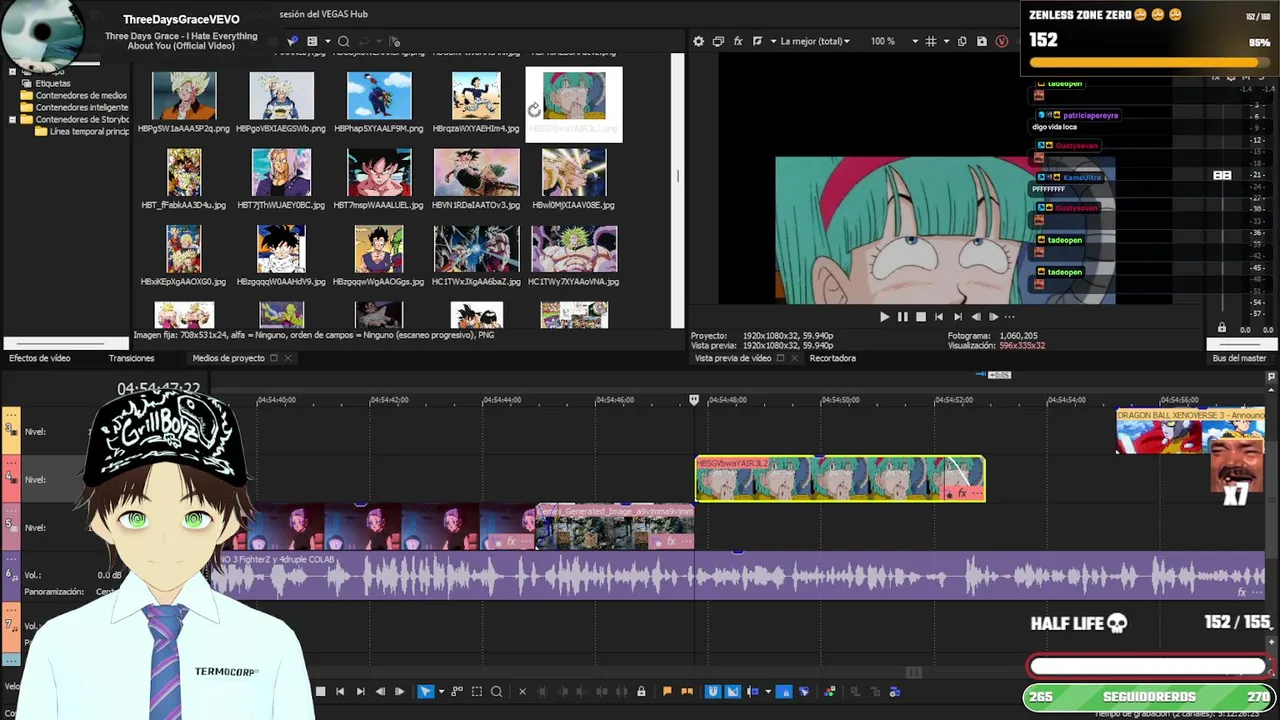Toggle Lock event padlock icon
1280x720 pixels.
coord(641,691)
